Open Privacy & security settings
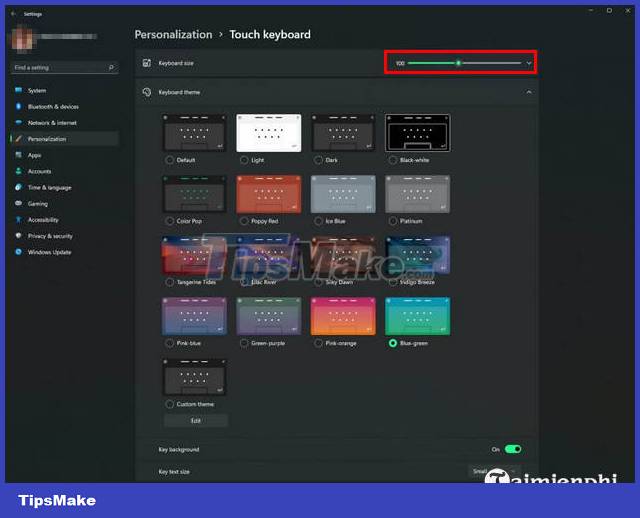This screenshot has width=640, height=518. [65, 236]
